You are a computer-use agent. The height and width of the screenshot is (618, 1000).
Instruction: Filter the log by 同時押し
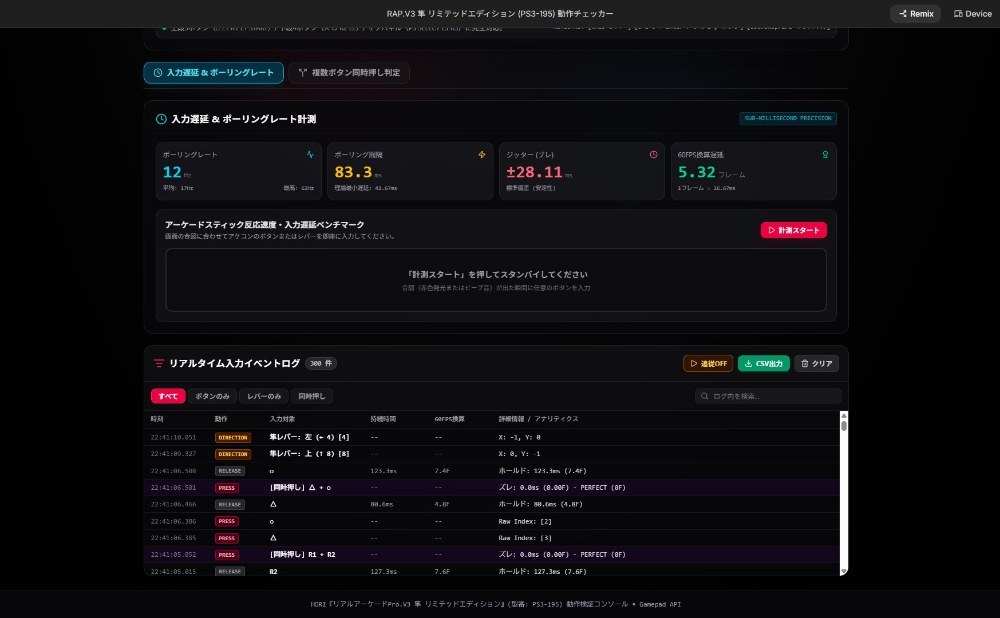point(312,396)
